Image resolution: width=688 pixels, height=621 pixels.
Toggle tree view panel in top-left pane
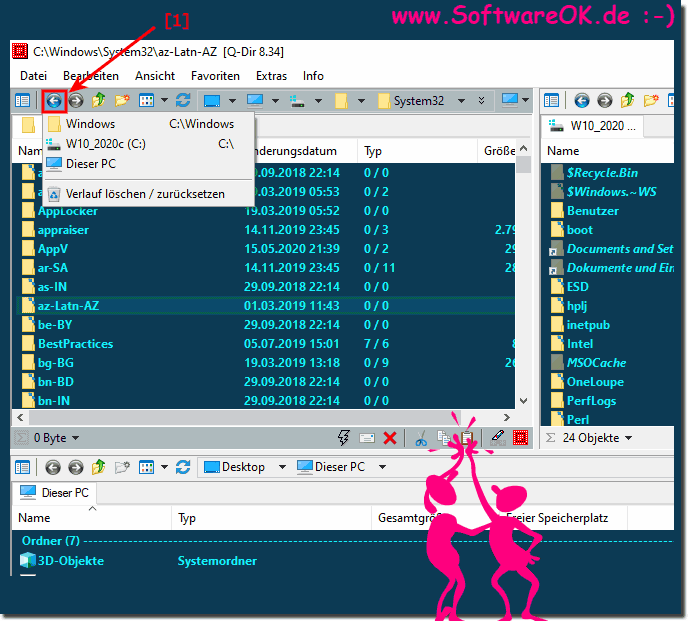click(x=22, y=101)
